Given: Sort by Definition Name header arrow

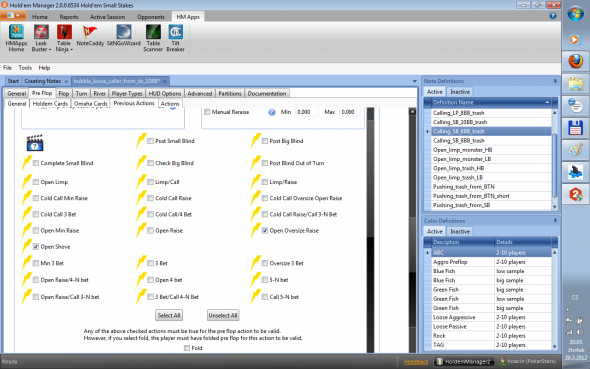Looking at the screenshot, I should click(547, 102).
